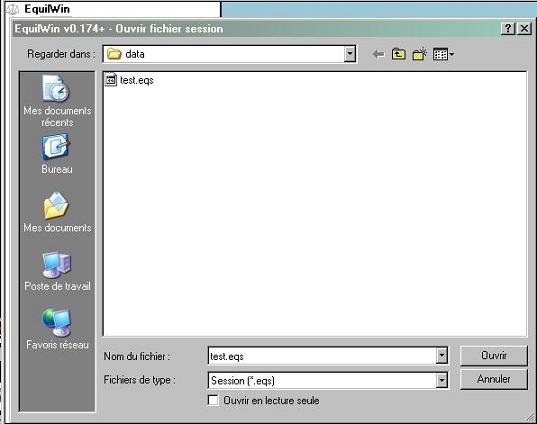The image size is (537, 424).
Task: Focus the Nom du fichier text field
Action: tap(322, 356)
